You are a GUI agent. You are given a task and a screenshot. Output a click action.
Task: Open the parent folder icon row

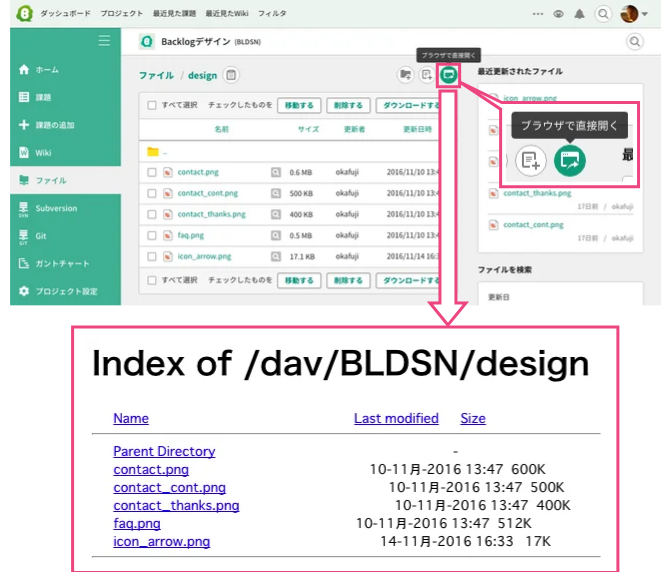point(153,152)
